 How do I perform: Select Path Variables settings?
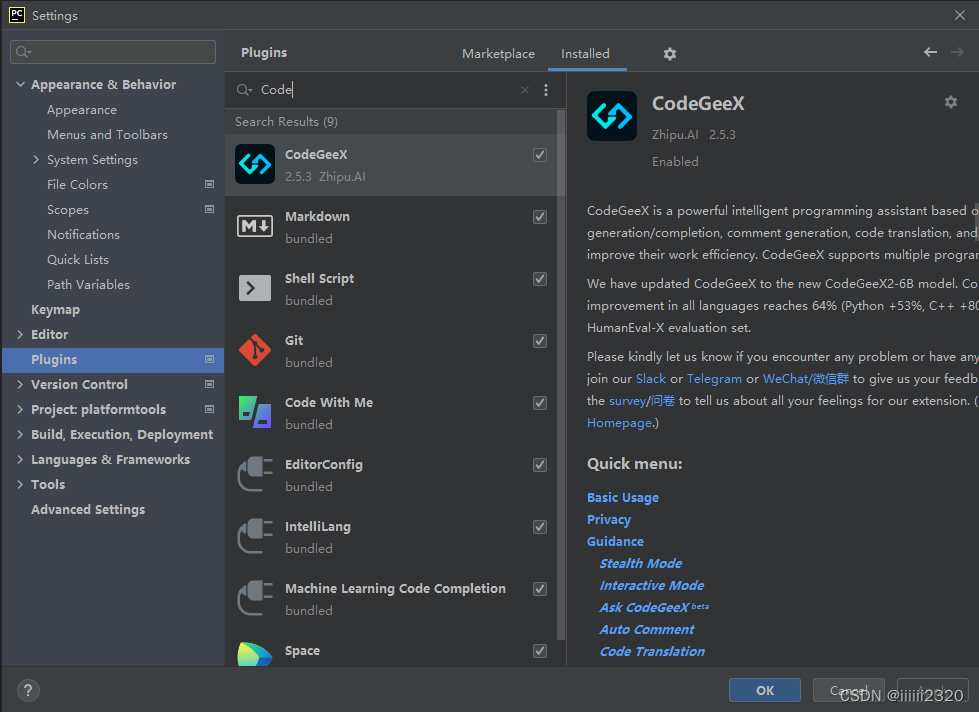click(x=88, y=284)
